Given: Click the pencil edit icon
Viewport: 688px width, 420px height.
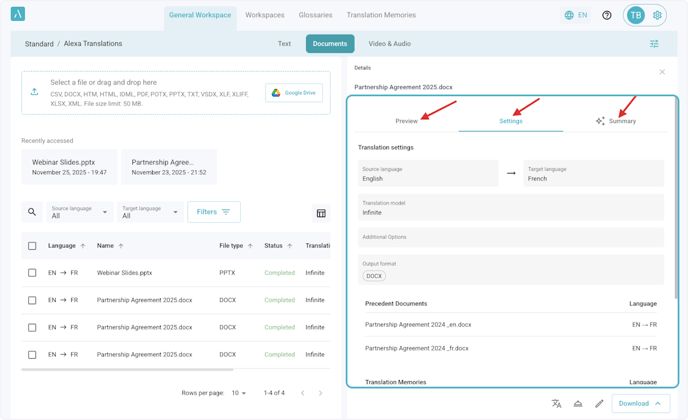Looking at the screenshot, I should tap(599, 404).
